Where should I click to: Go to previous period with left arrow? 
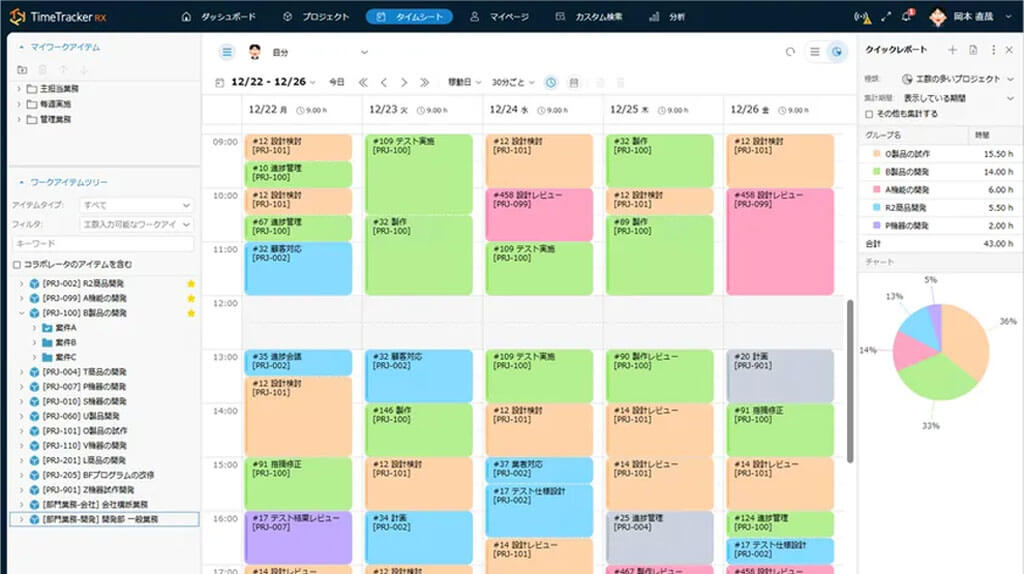(384, 82)
